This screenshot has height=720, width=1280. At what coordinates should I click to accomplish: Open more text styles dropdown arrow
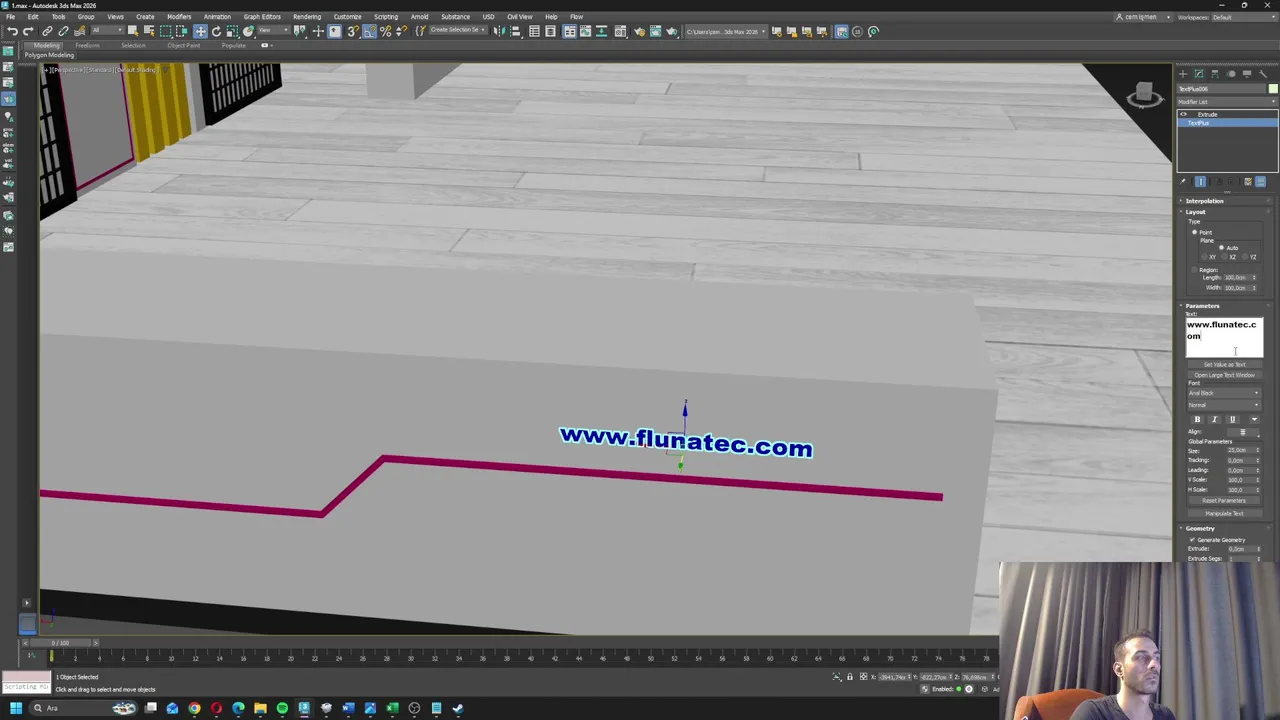[x=1256, y=420]
